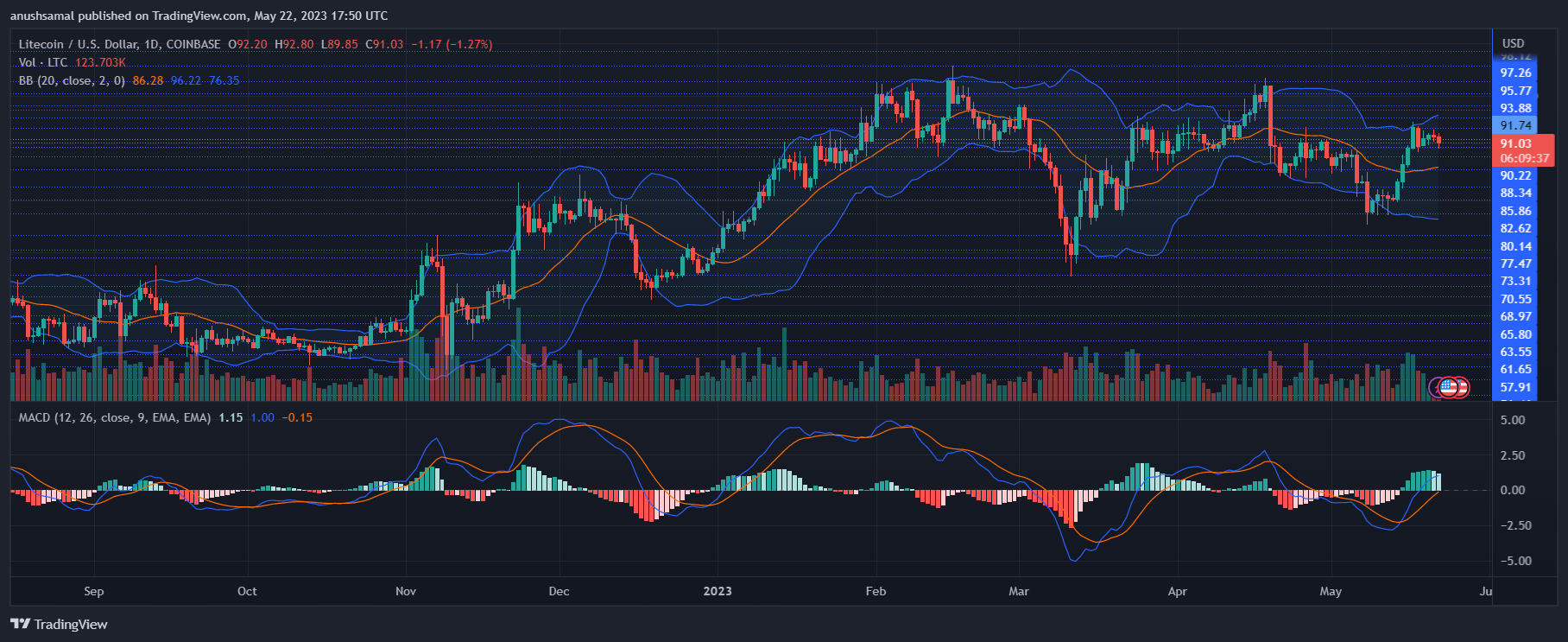This screenshot has height=642, width=1568.
Task: Select the MACD (12, 26, close, 9) legend
Action: tap(115, 417)
